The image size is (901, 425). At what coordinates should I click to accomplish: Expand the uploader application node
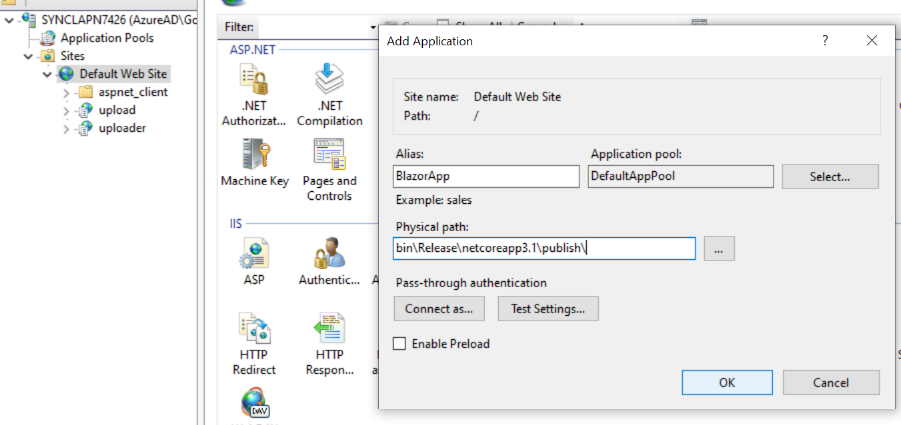(x=66, y=128)
